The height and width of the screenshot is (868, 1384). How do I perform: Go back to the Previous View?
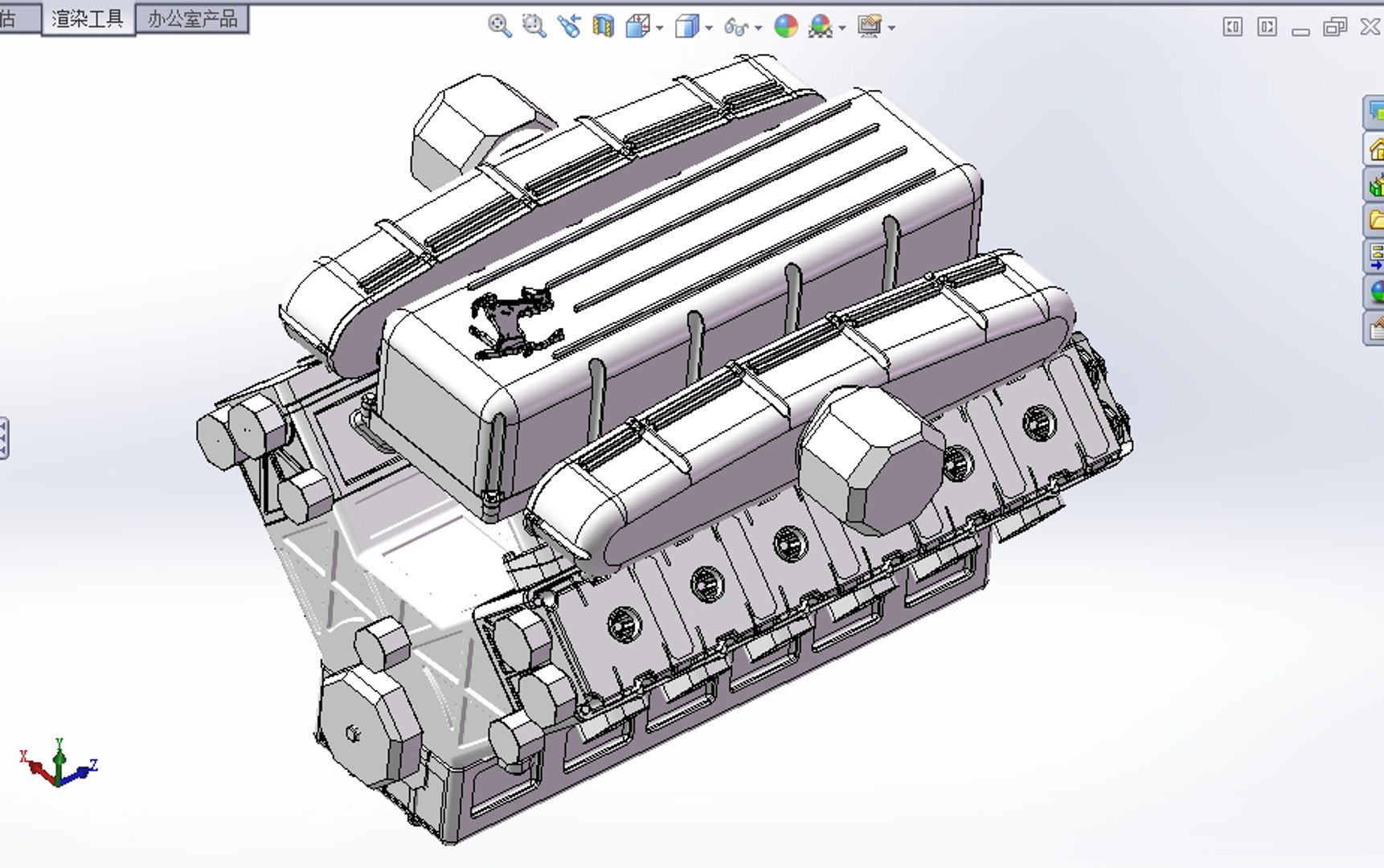coord(569,27)
